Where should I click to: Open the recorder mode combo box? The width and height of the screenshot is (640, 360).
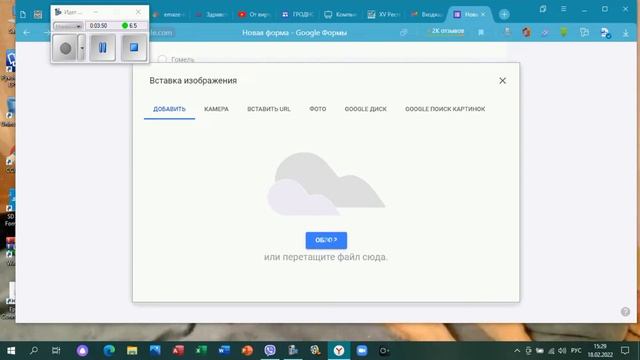click(x=68, y=26)
